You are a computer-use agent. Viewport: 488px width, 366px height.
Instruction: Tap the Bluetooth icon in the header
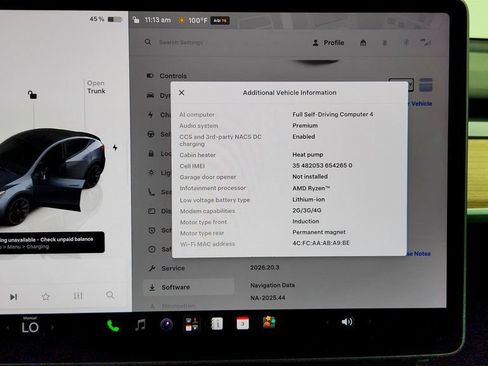(406, 43)
